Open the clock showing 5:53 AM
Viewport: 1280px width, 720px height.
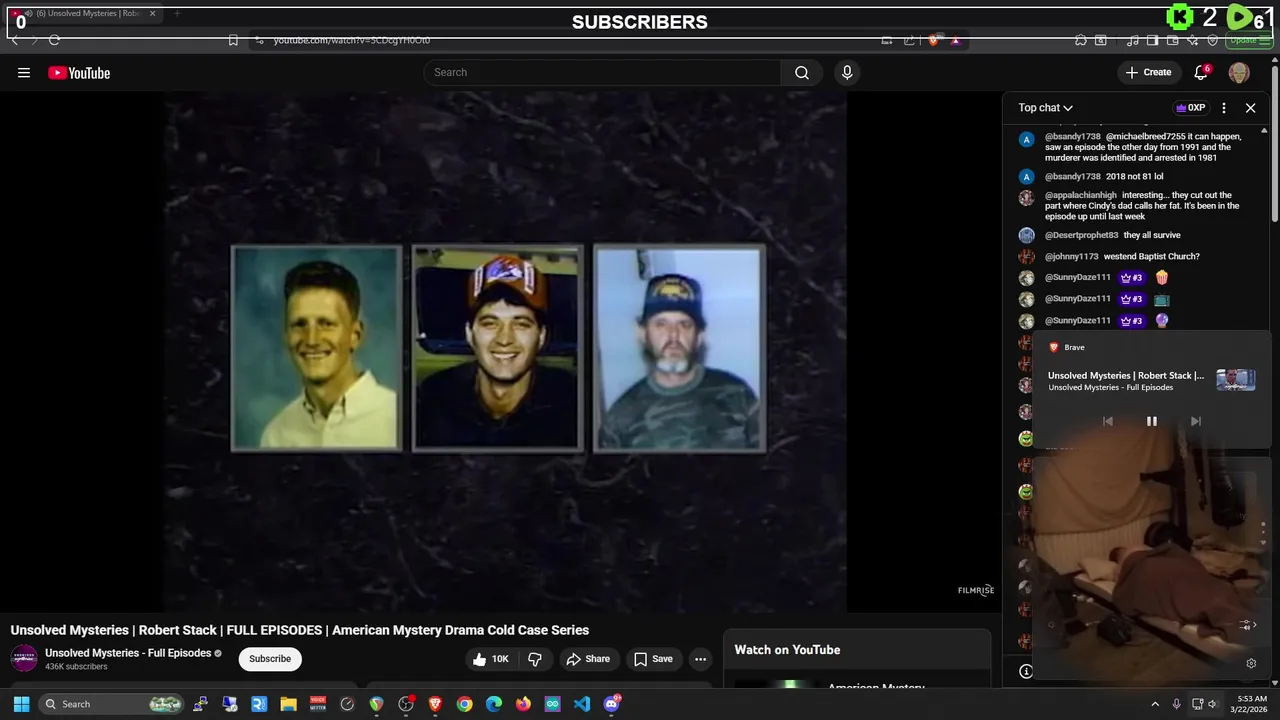tap(1251, 704)
